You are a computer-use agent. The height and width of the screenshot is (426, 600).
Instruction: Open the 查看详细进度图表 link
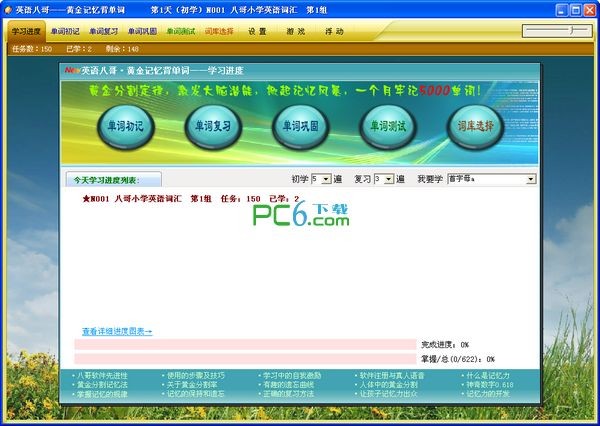coord(117,331)
